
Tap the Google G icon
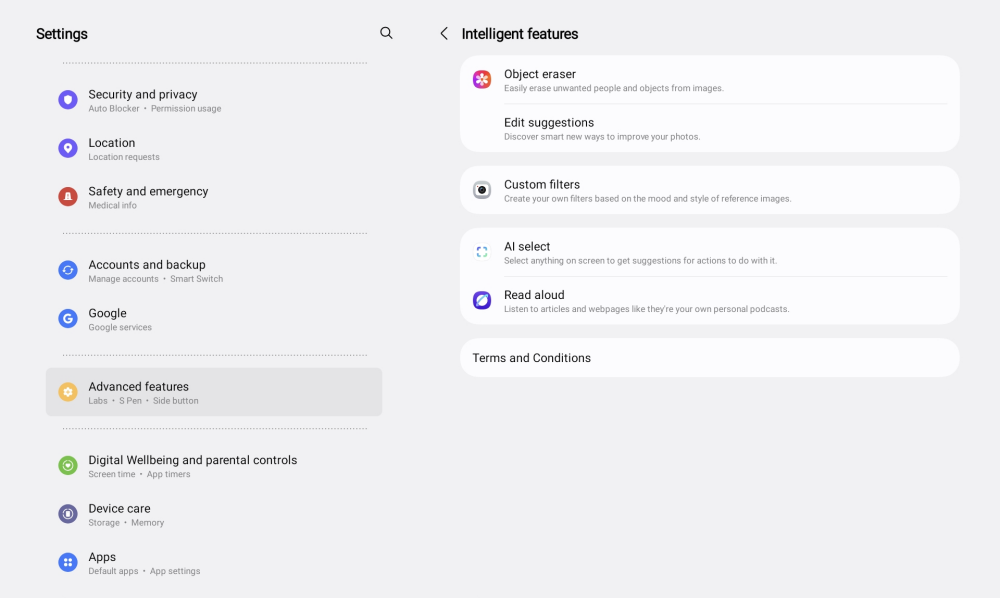tap(68, 319)
